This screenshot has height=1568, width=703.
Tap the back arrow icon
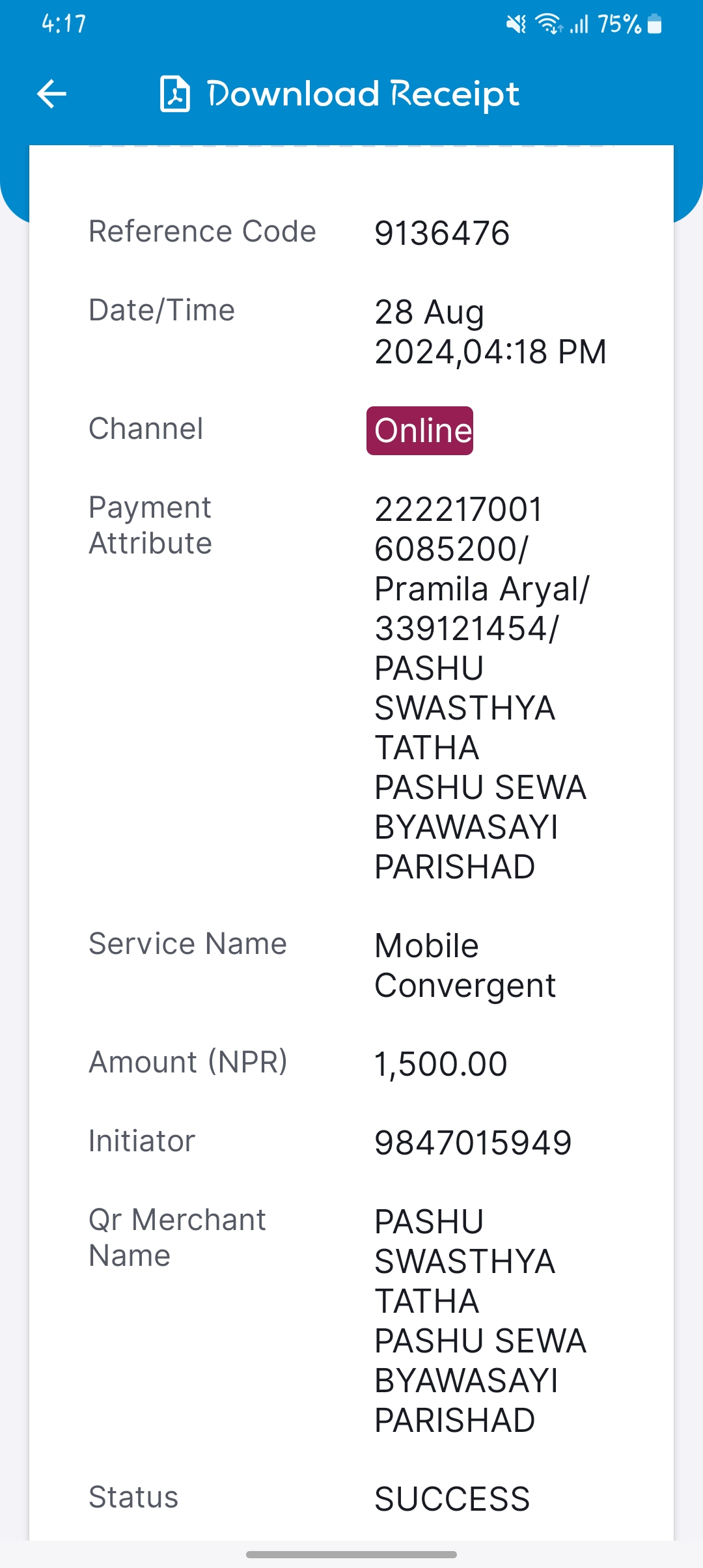click(x=52, y=94)
